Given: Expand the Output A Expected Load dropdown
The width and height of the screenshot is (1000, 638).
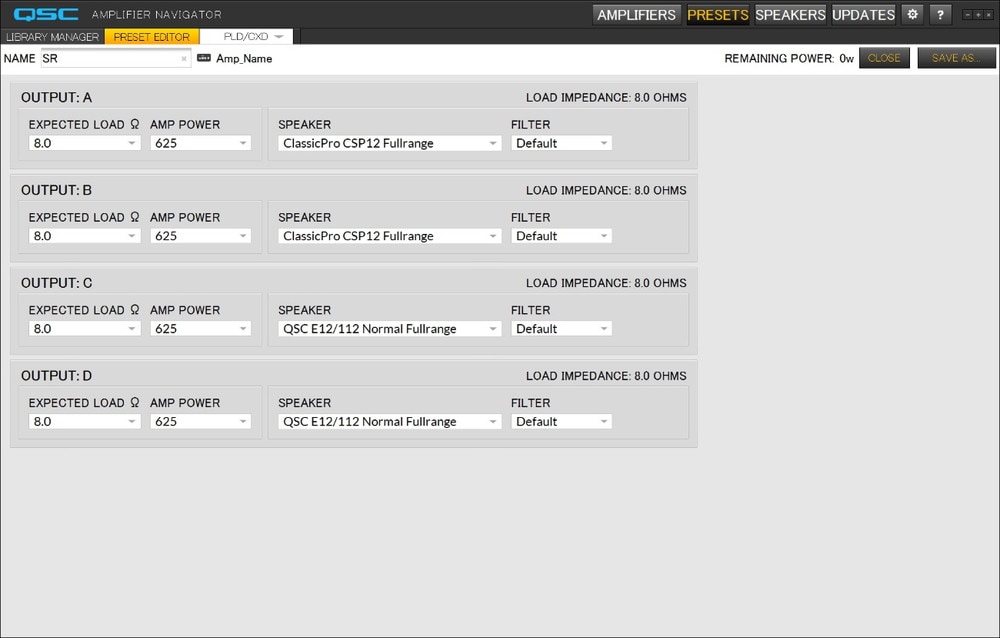Looking at the screenshot, I should 84,143.
